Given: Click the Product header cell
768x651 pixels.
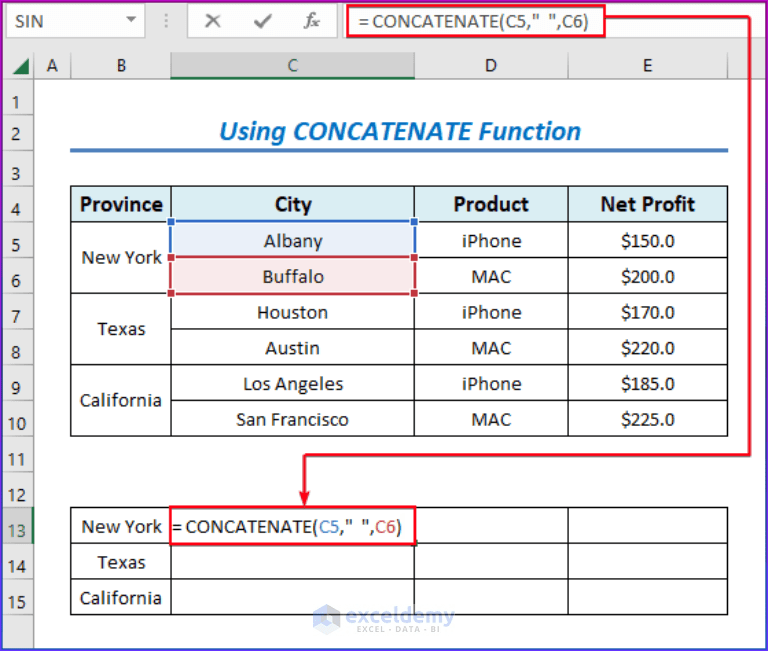Looking at the screenshot, I should (491, 205).
